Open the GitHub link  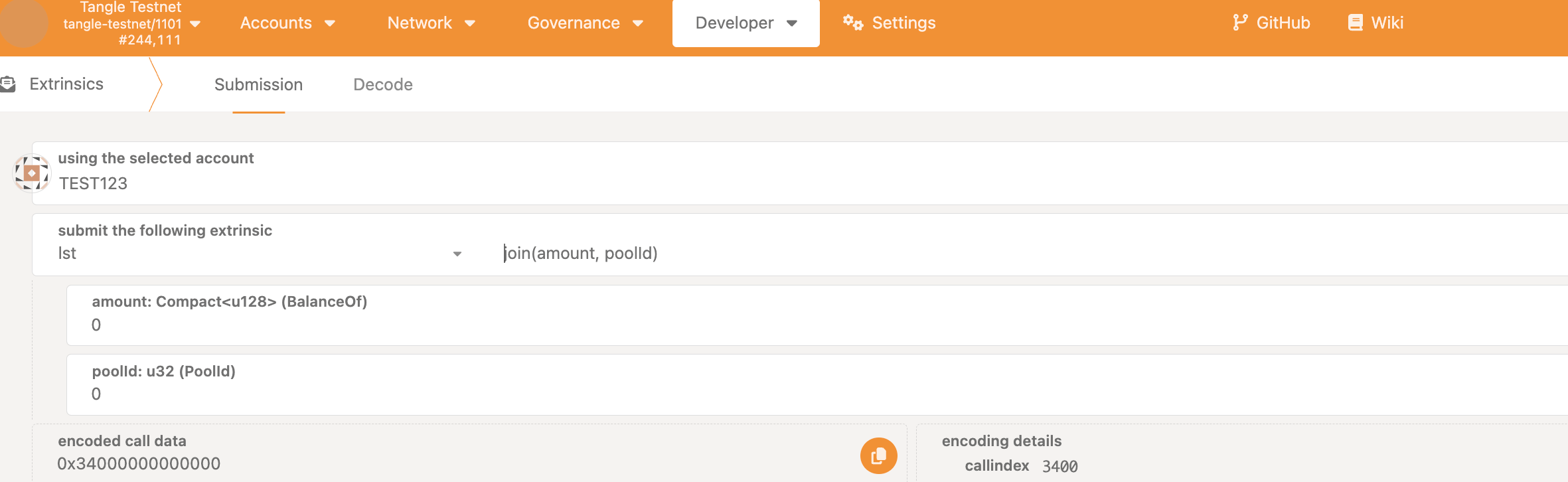pyautogui.click(x=1283, y=23)
